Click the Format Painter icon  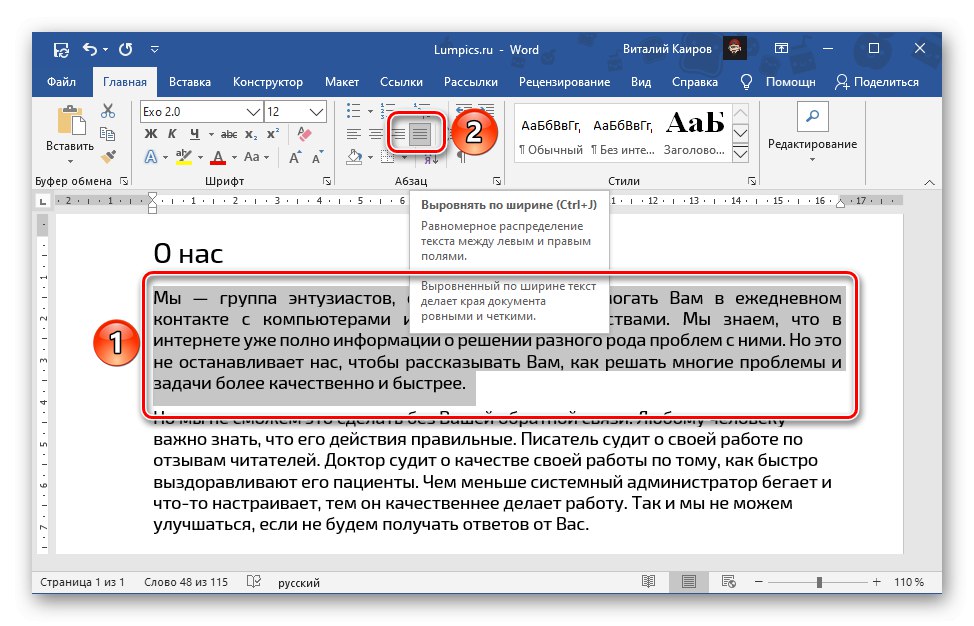[x=106, y=157]
